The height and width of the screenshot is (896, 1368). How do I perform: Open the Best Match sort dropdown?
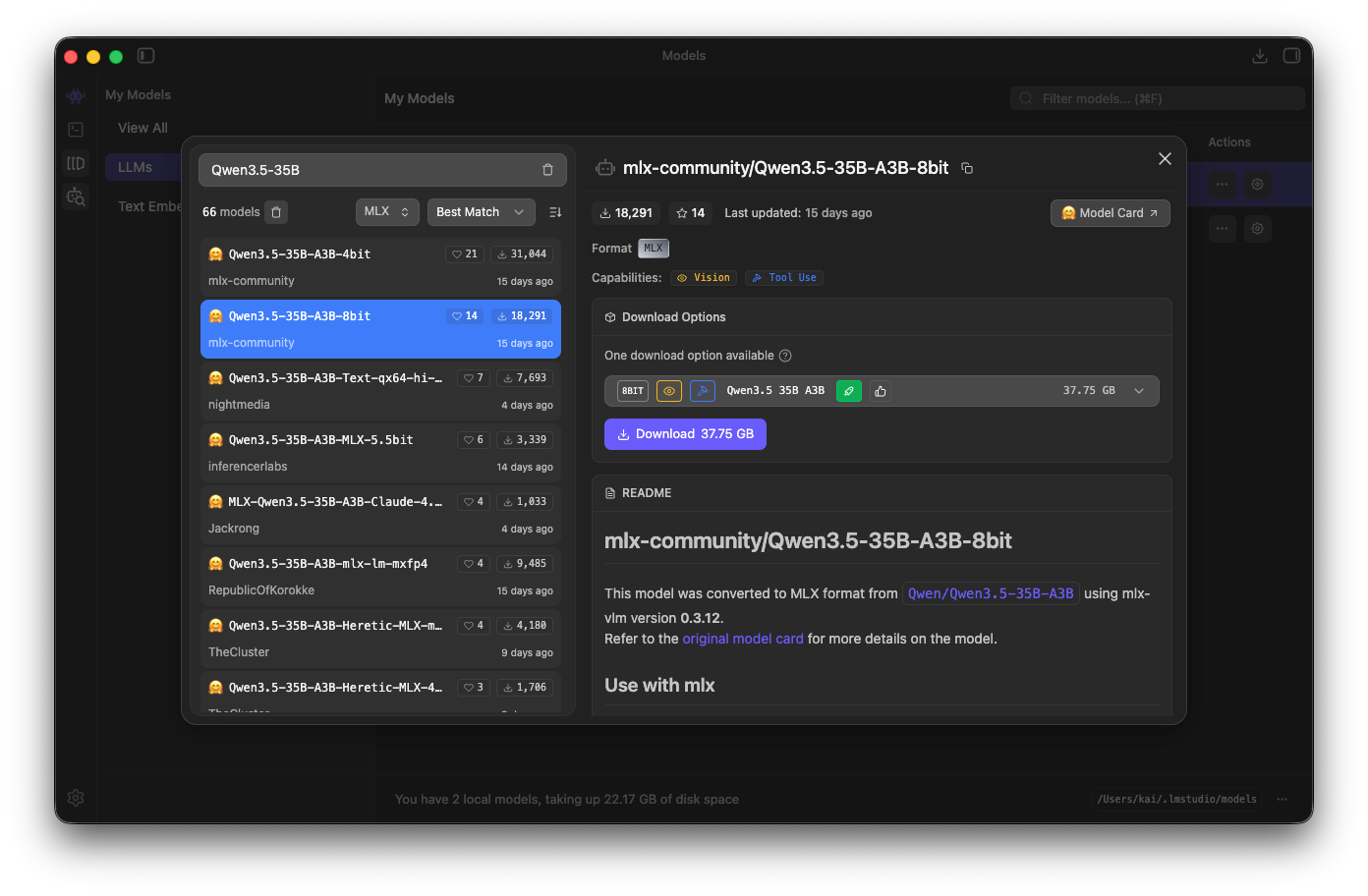pyautogui.click(x=481, y=212)
